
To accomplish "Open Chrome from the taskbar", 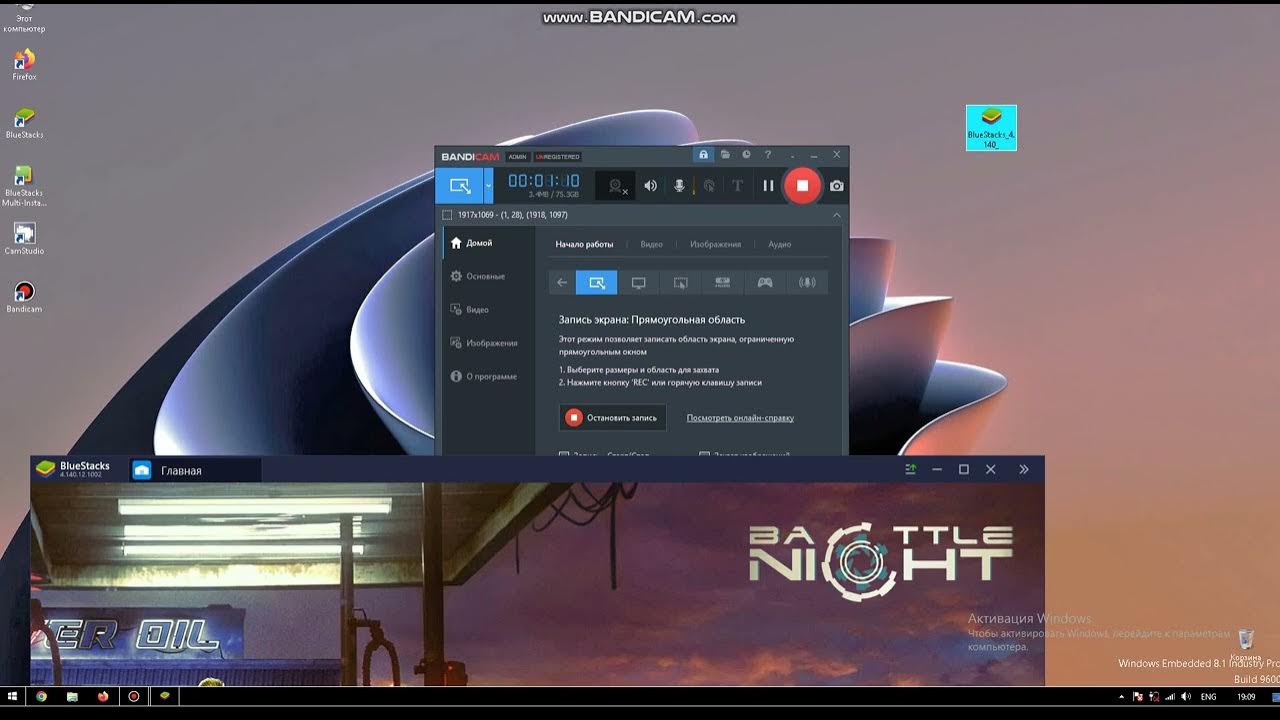I will point(41,696).
